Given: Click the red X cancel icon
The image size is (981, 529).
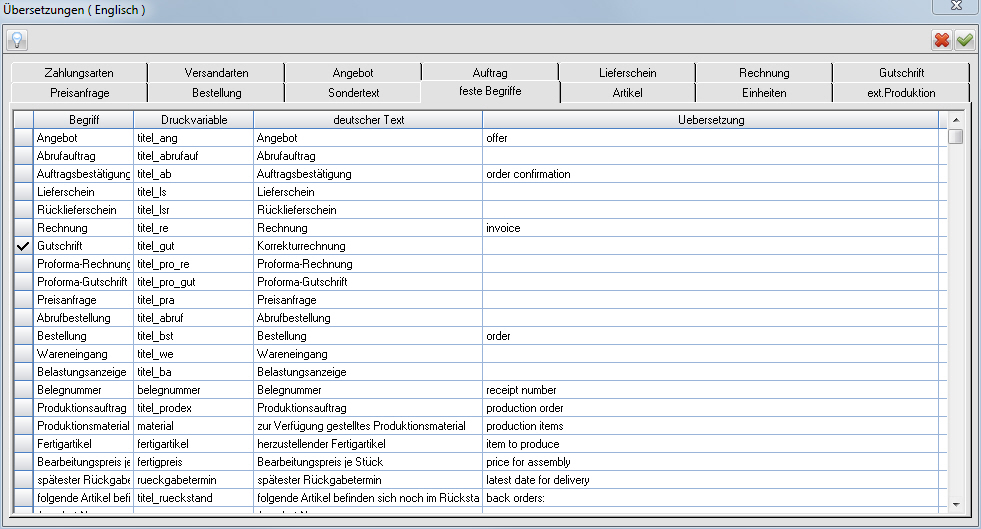Looking at the screenshot, I should pyautogui.click(x=942, y=41).
